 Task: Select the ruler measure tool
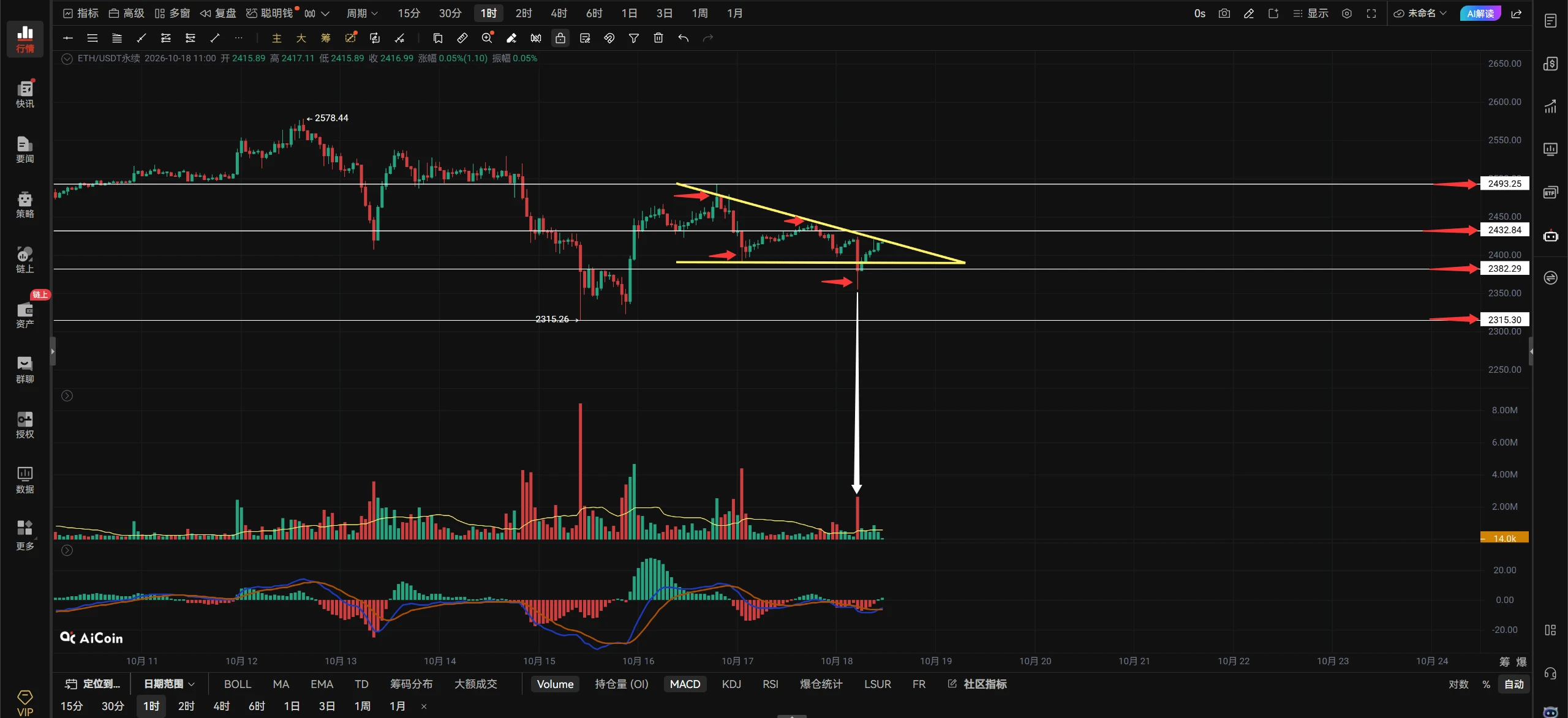[x=462, y=38]
